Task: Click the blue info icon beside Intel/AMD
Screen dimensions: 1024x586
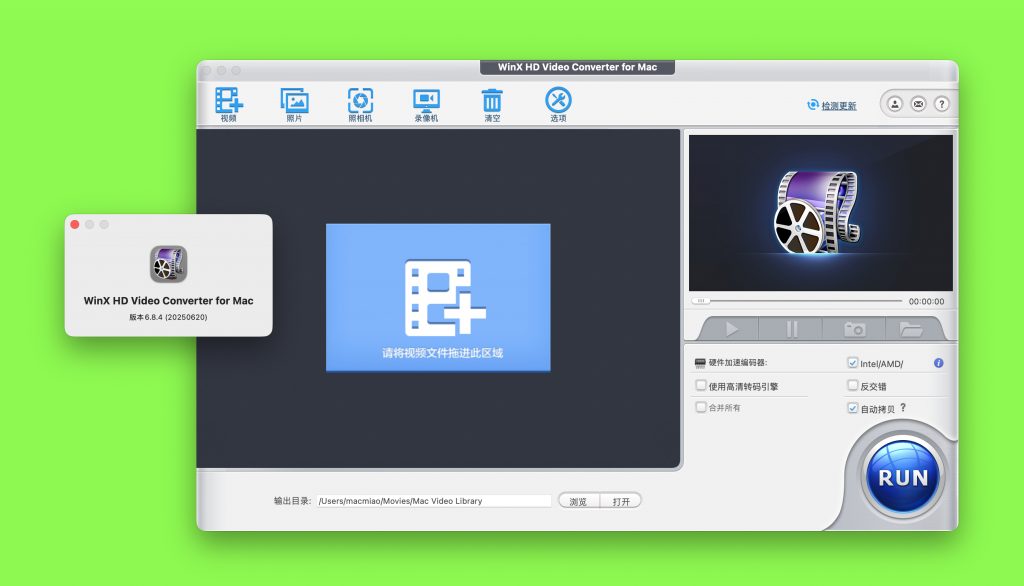Action: [938, 363]
